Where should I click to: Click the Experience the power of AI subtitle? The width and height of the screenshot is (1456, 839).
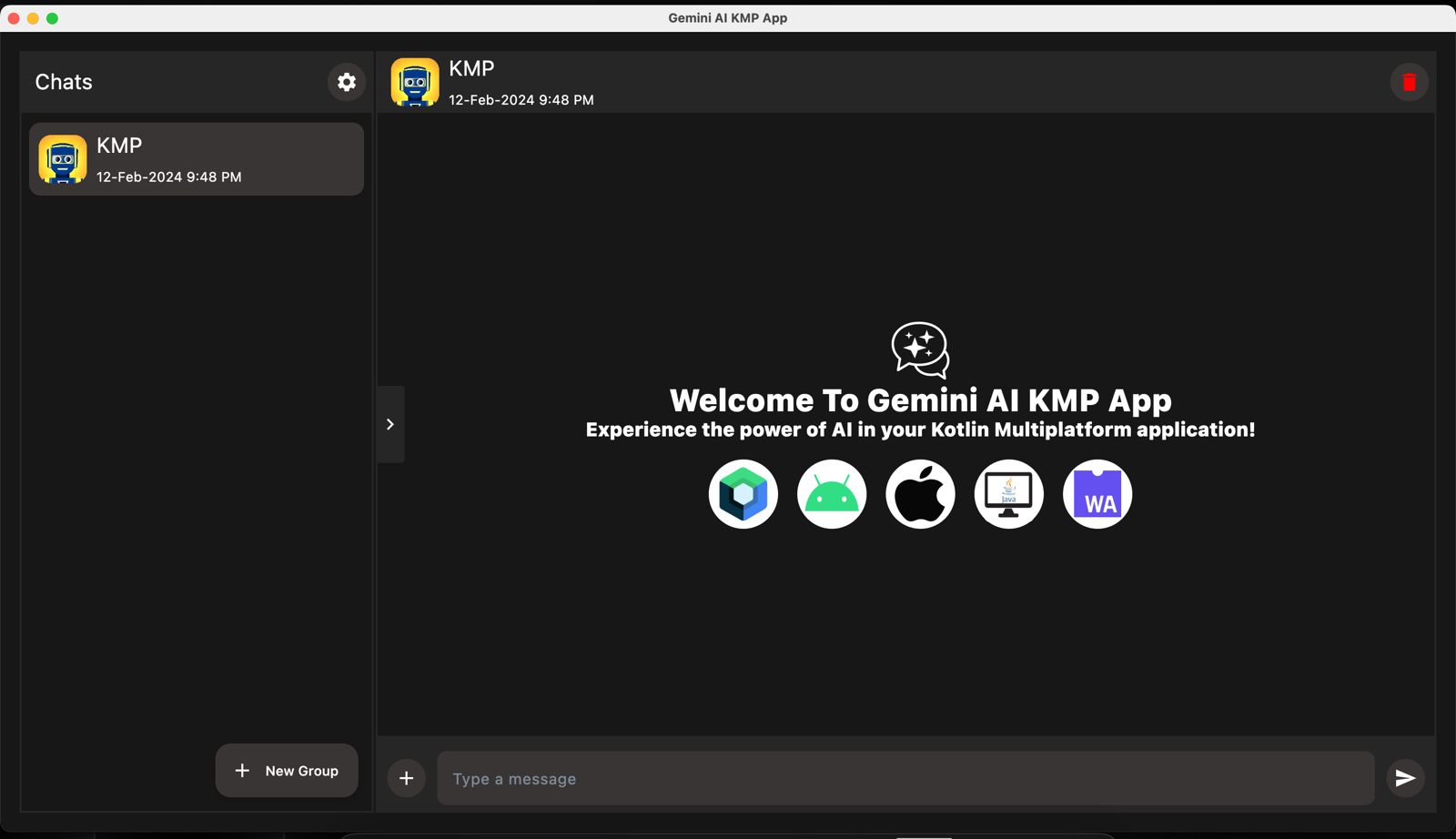[x=920, y=430]
